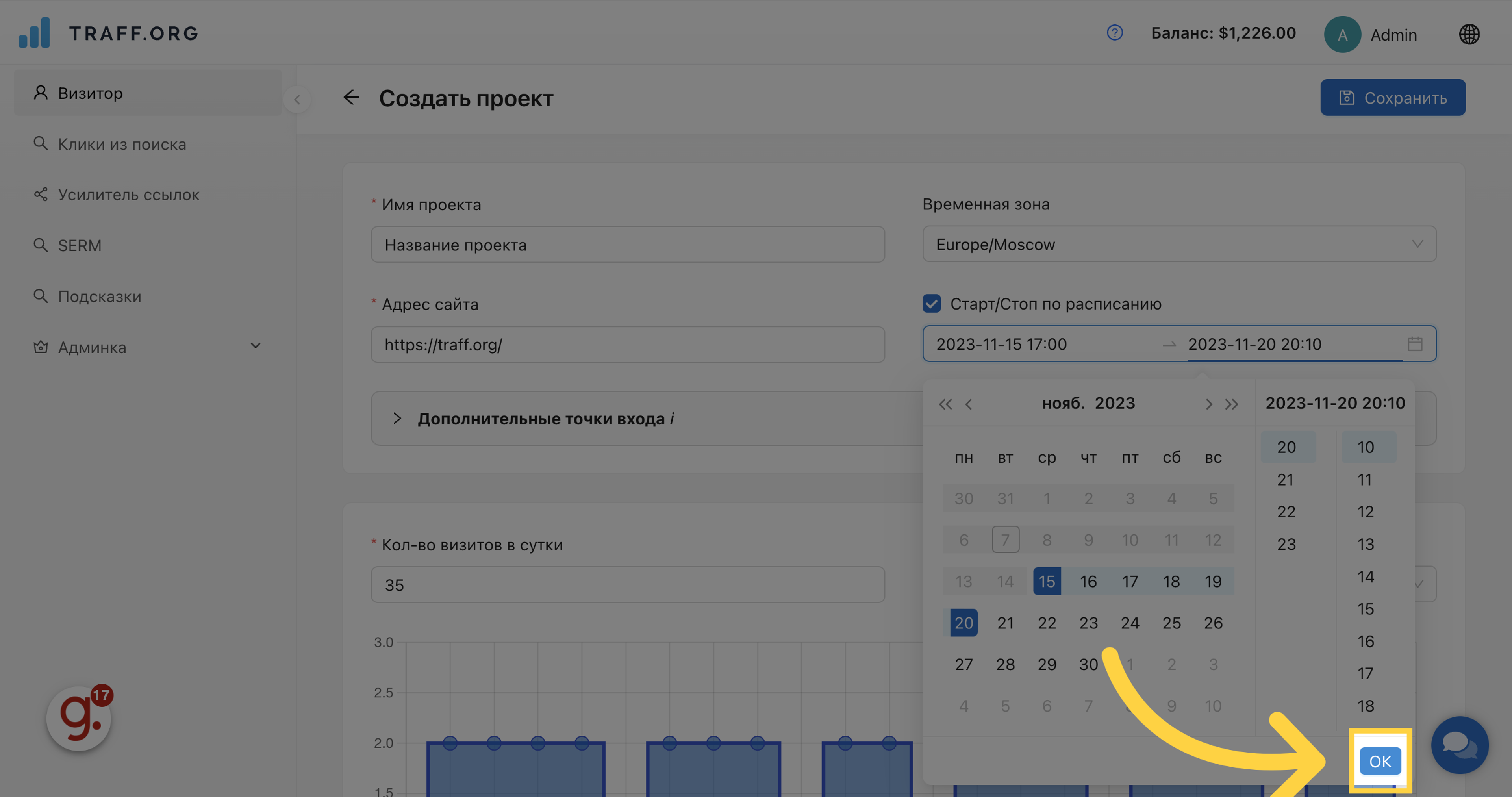The image size is (1512, 797).
Task: Open the language globe icon
Action: pos(1469,34)
